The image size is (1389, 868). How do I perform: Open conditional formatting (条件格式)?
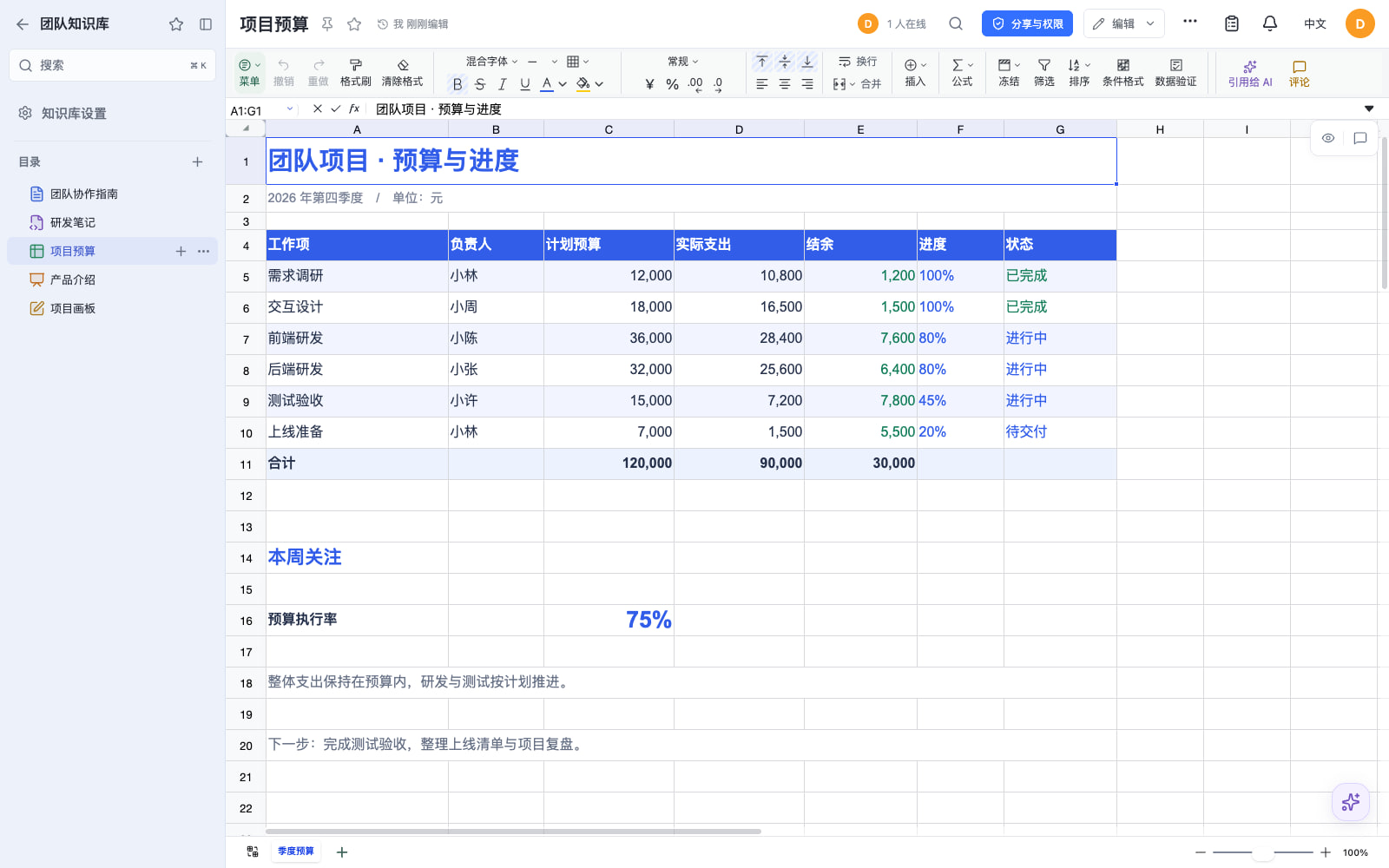point(1122,73)
